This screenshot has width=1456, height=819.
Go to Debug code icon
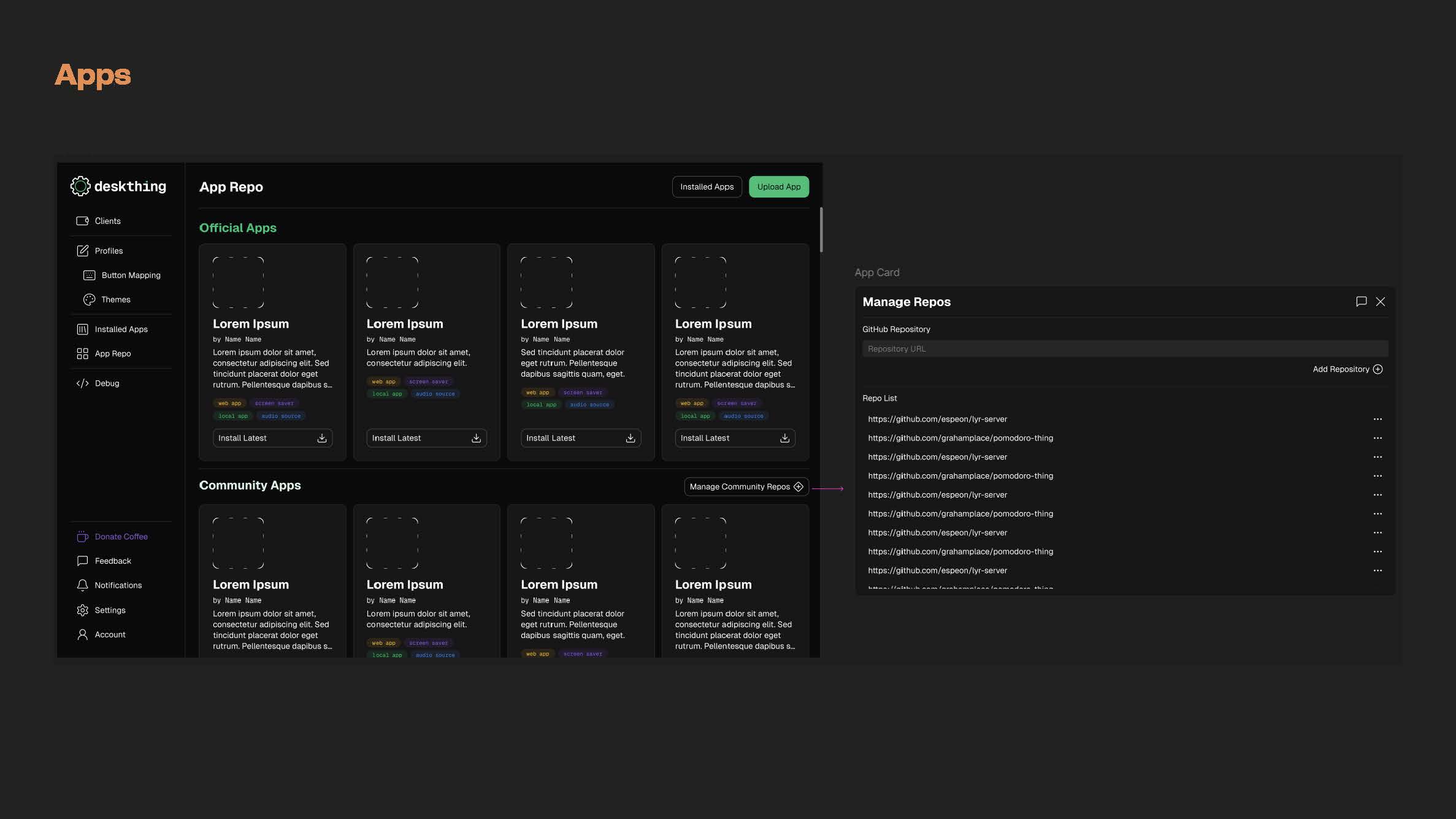click(x=82, y=383)
